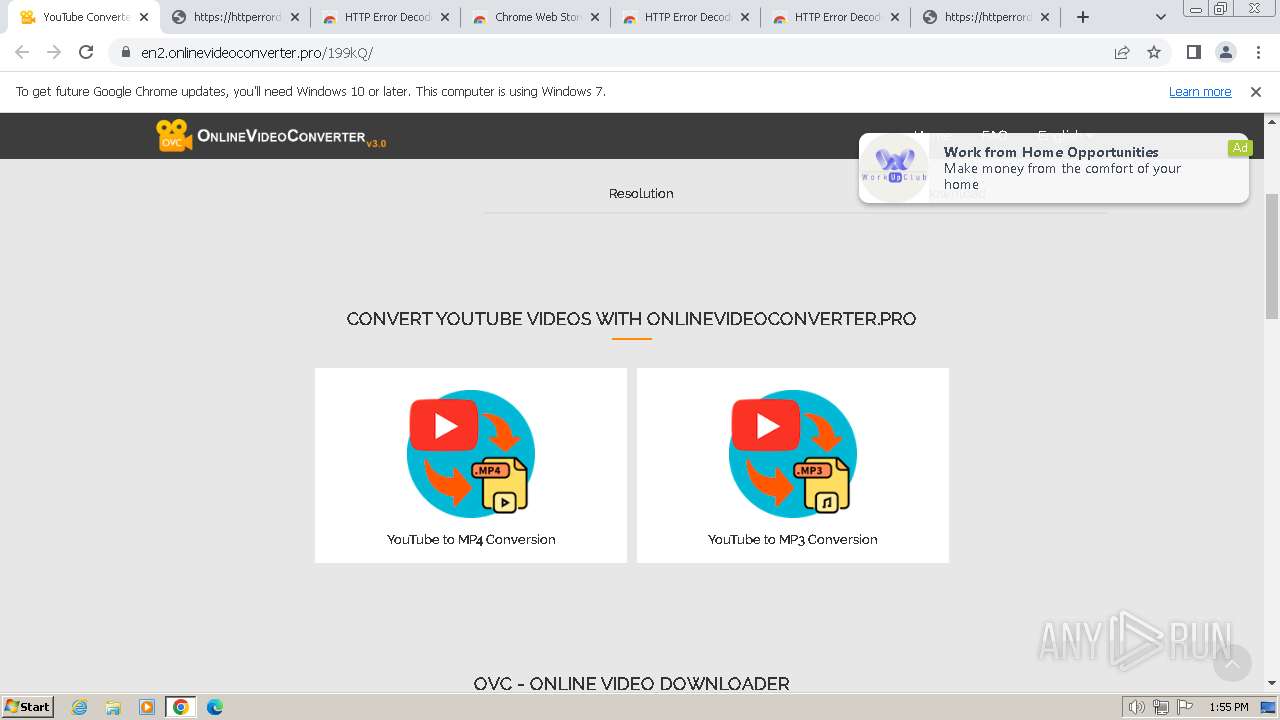Click the WorkUpClub ad logo
The height and width of the screenshot is (720, 1280).
(895, 168)
